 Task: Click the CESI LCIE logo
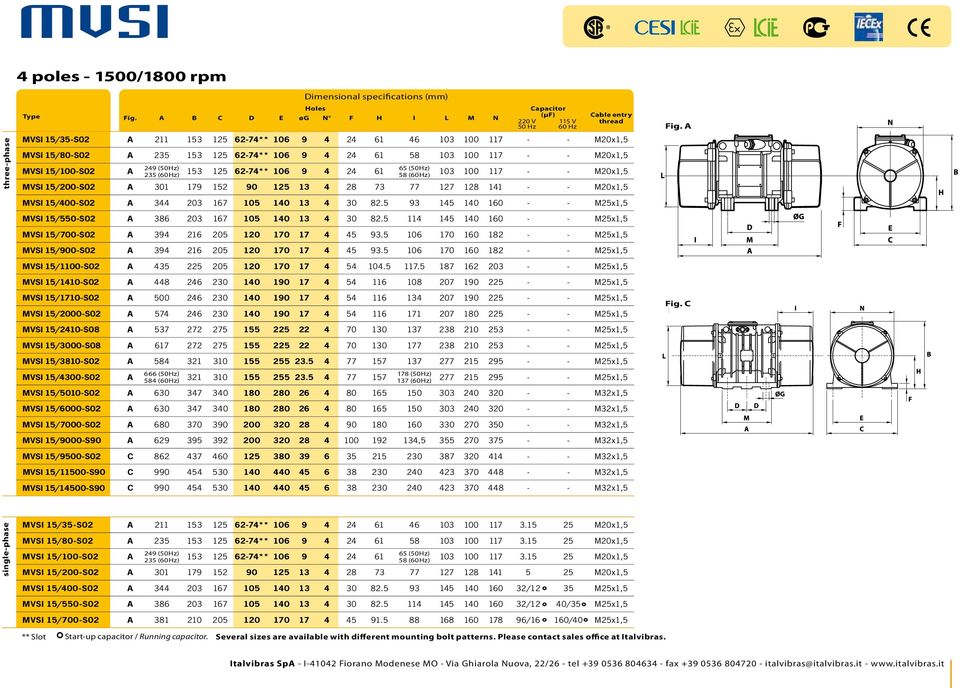coord(667,28)
